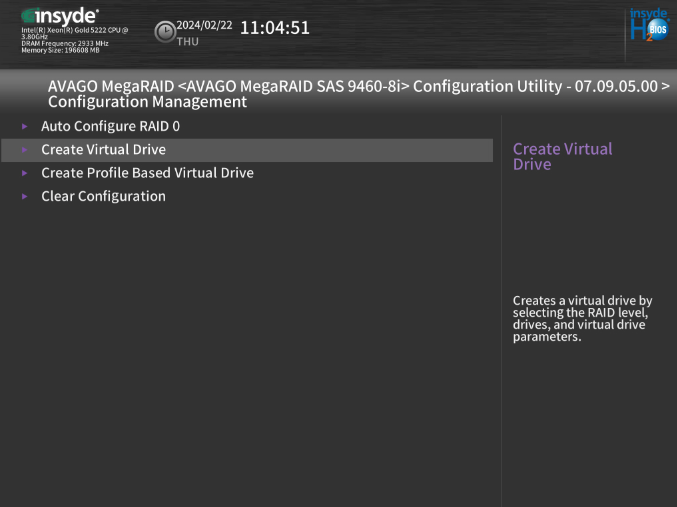Click the arrow beside Auto Configure RAID 0
This screenshot has height=507, width=677.
coord(25,127)
